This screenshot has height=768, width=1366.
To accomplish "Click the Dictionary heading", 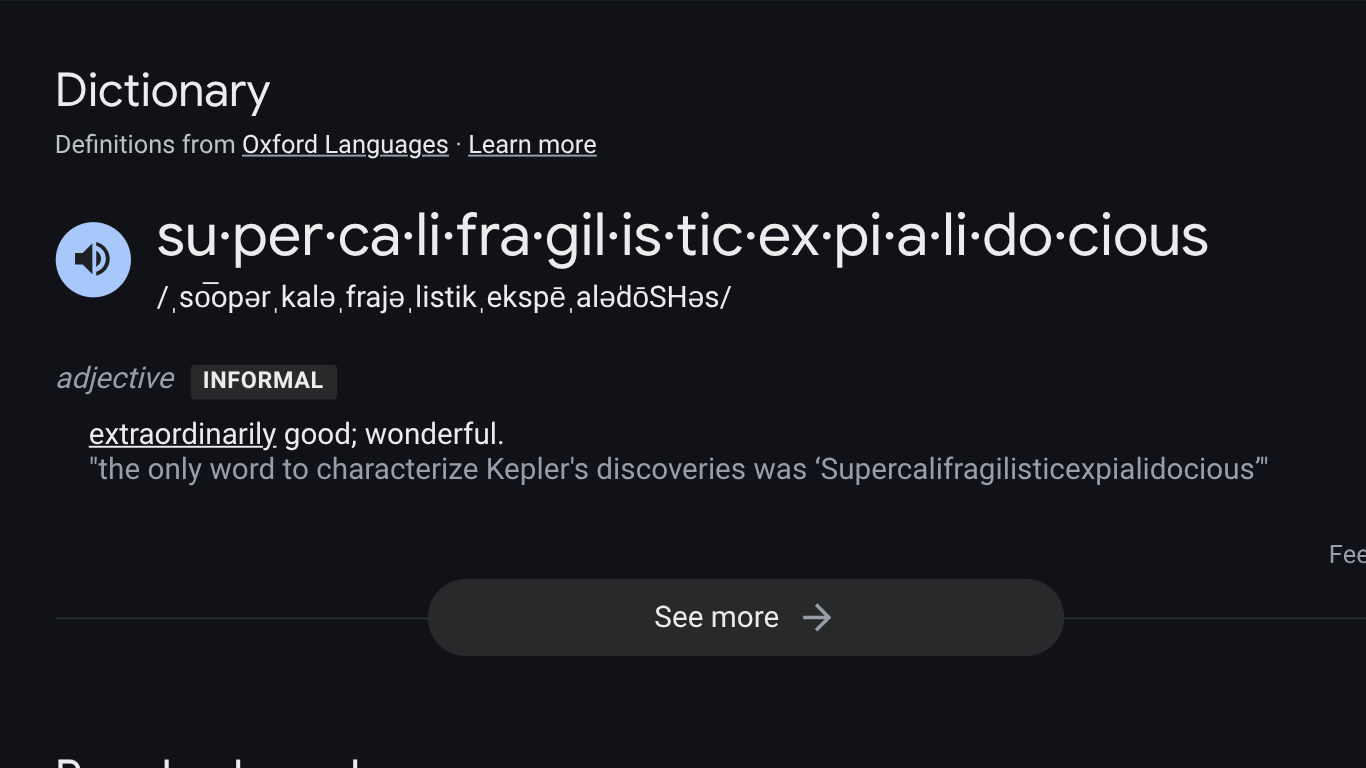I will pos(163,91).
